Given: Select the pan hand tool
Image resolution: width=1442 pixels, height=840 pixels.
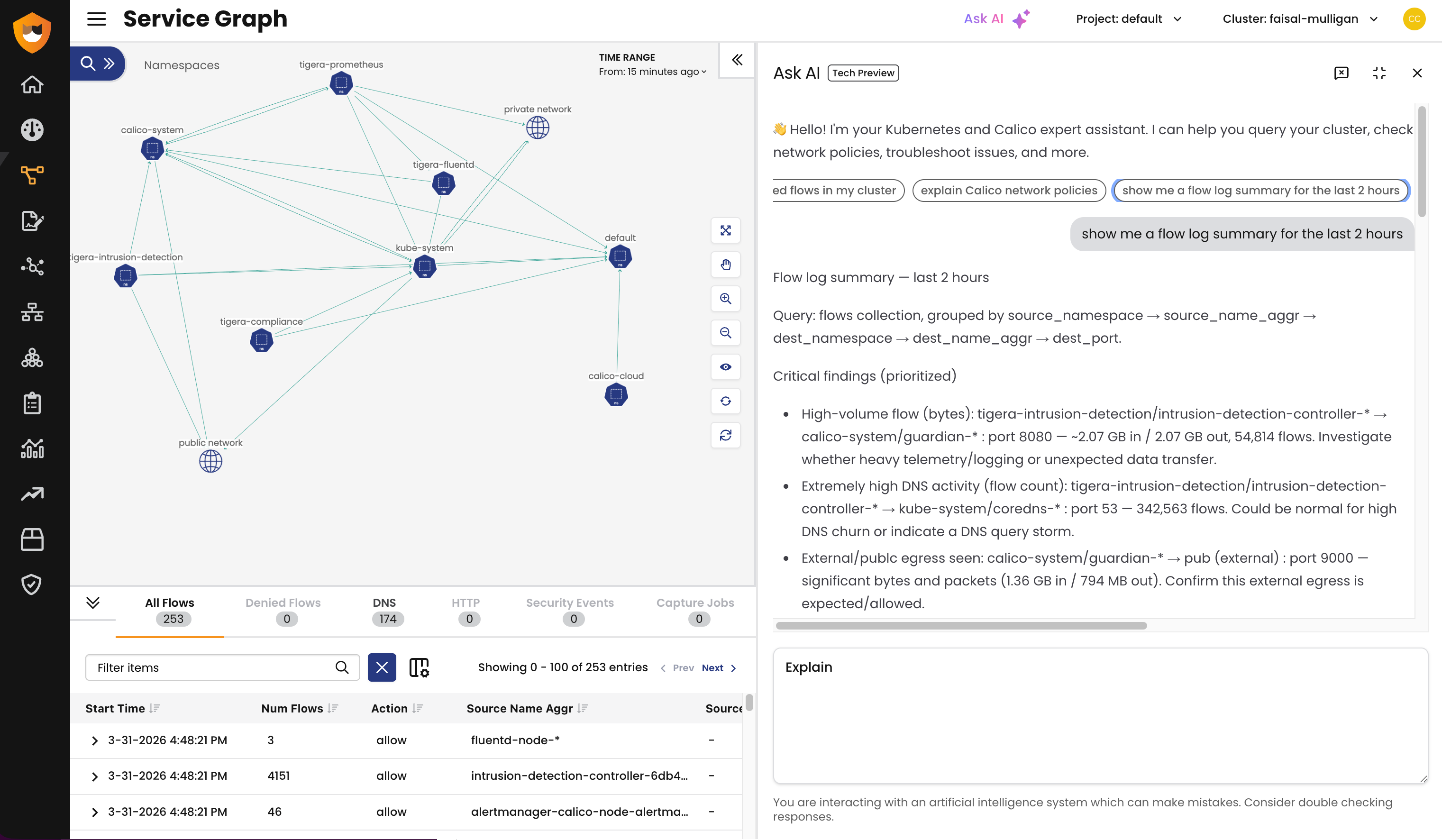Looking at the screenshot, I should point(725,265).
